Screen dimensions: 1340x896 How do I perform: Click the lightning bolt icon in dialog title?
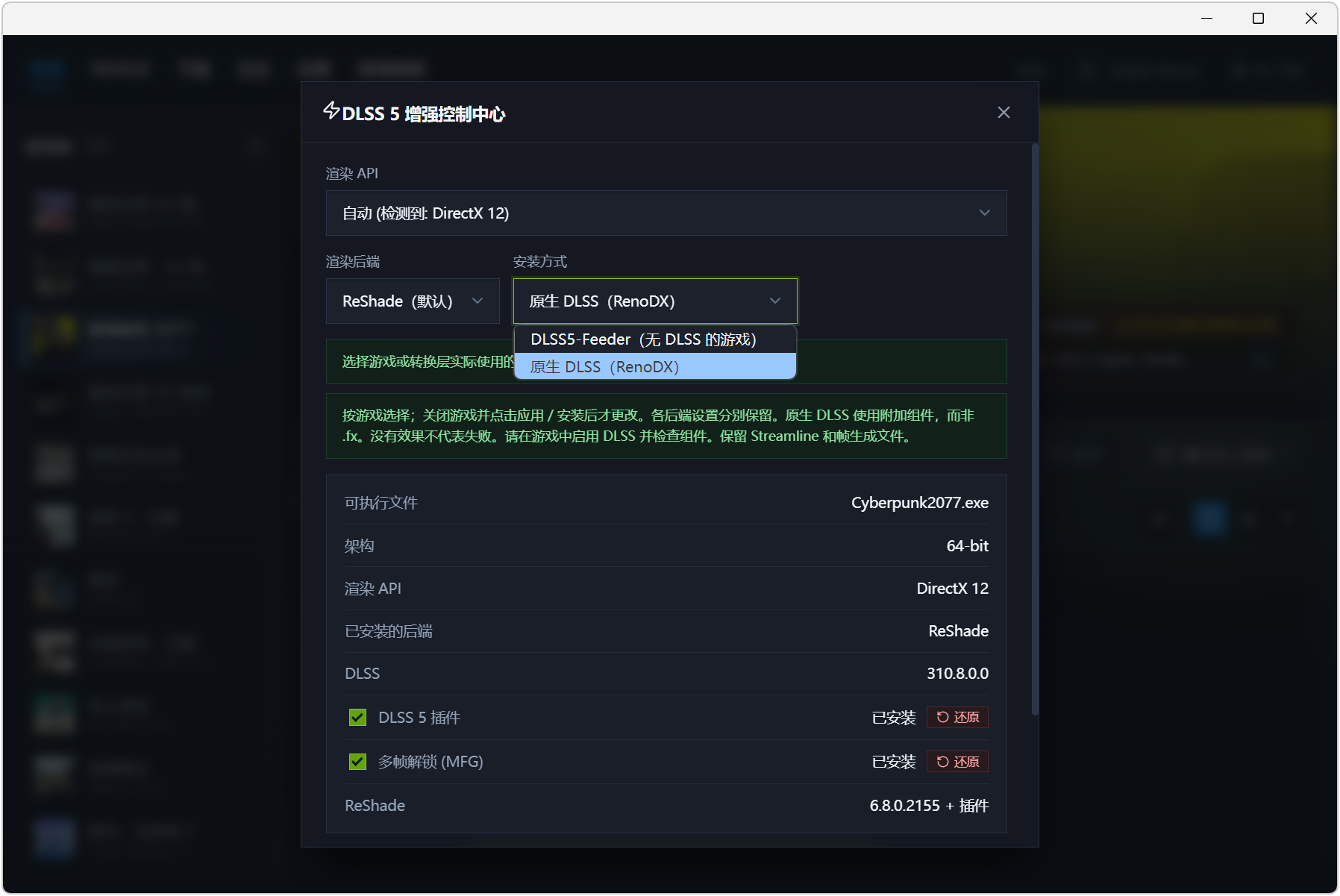point(331,111)
